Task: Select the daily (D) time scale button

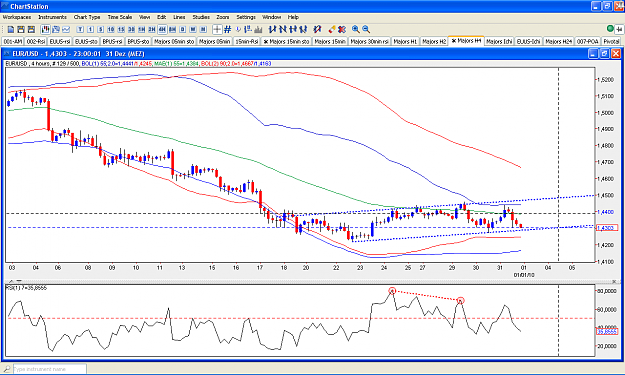Action: pyautogui.click(x=183, y=29)
